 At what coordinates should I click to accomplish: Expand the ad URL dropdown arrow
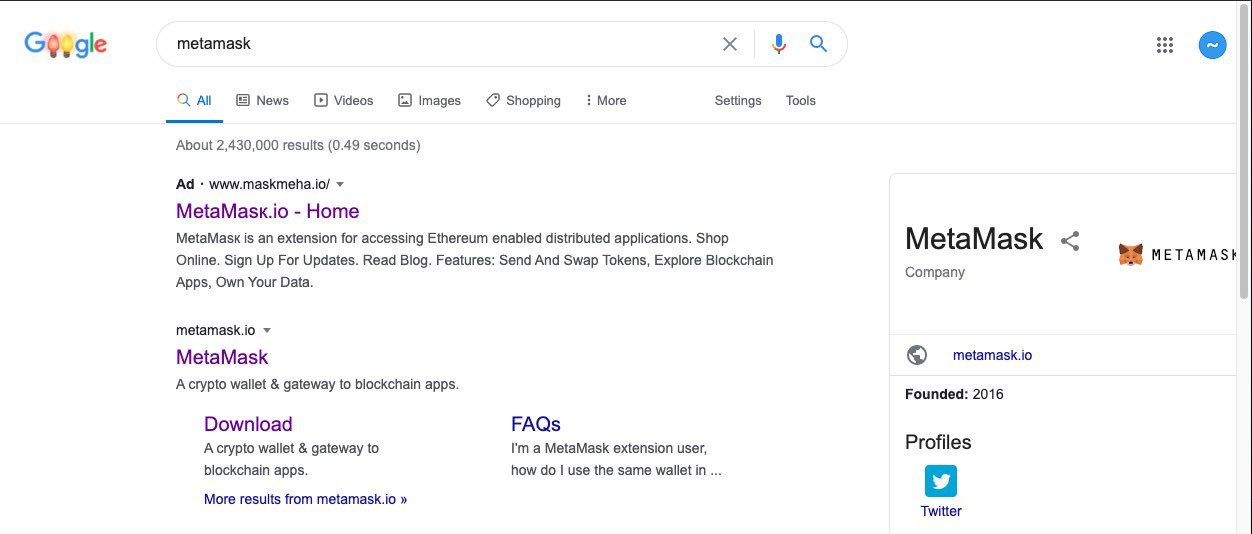[x=340, y=184]
